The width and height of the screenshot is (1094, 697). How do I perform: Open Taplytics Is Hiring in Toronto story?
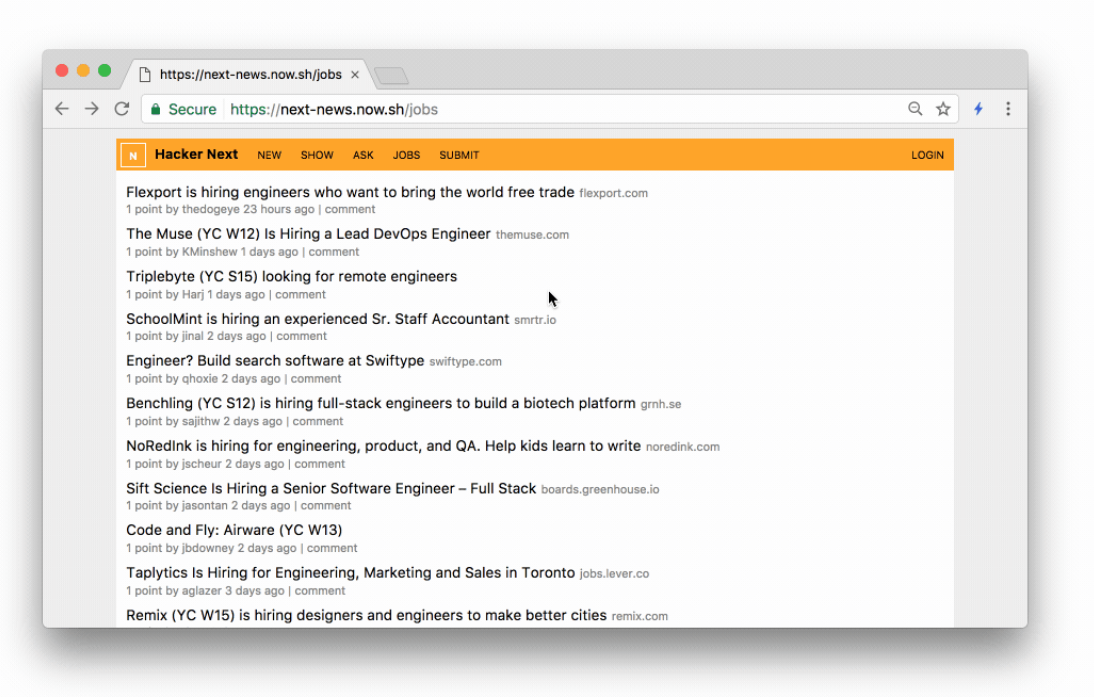tap(350, 573)
